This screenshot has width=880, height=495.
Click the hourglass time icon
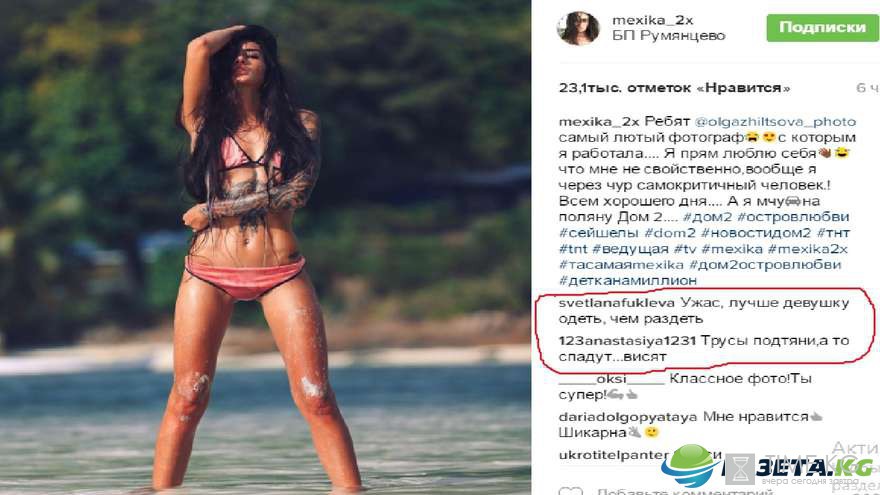point(740,469)
